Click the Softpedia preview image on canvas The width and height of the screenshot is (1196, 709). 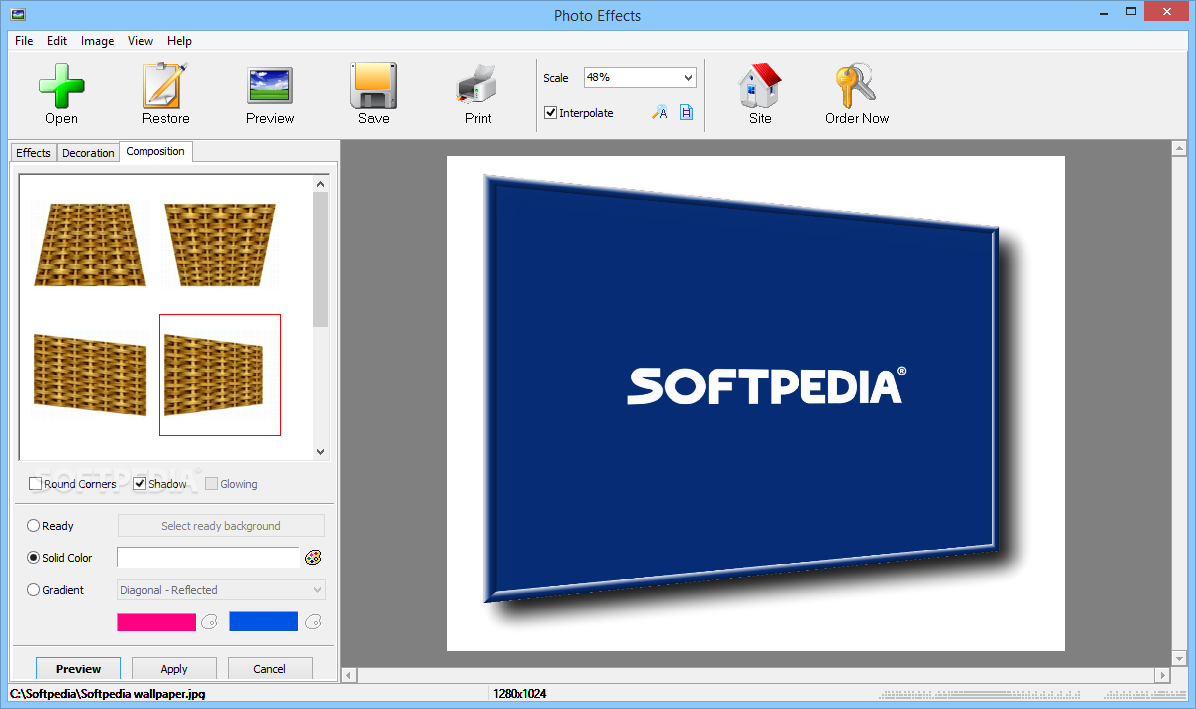pos(755,403)
